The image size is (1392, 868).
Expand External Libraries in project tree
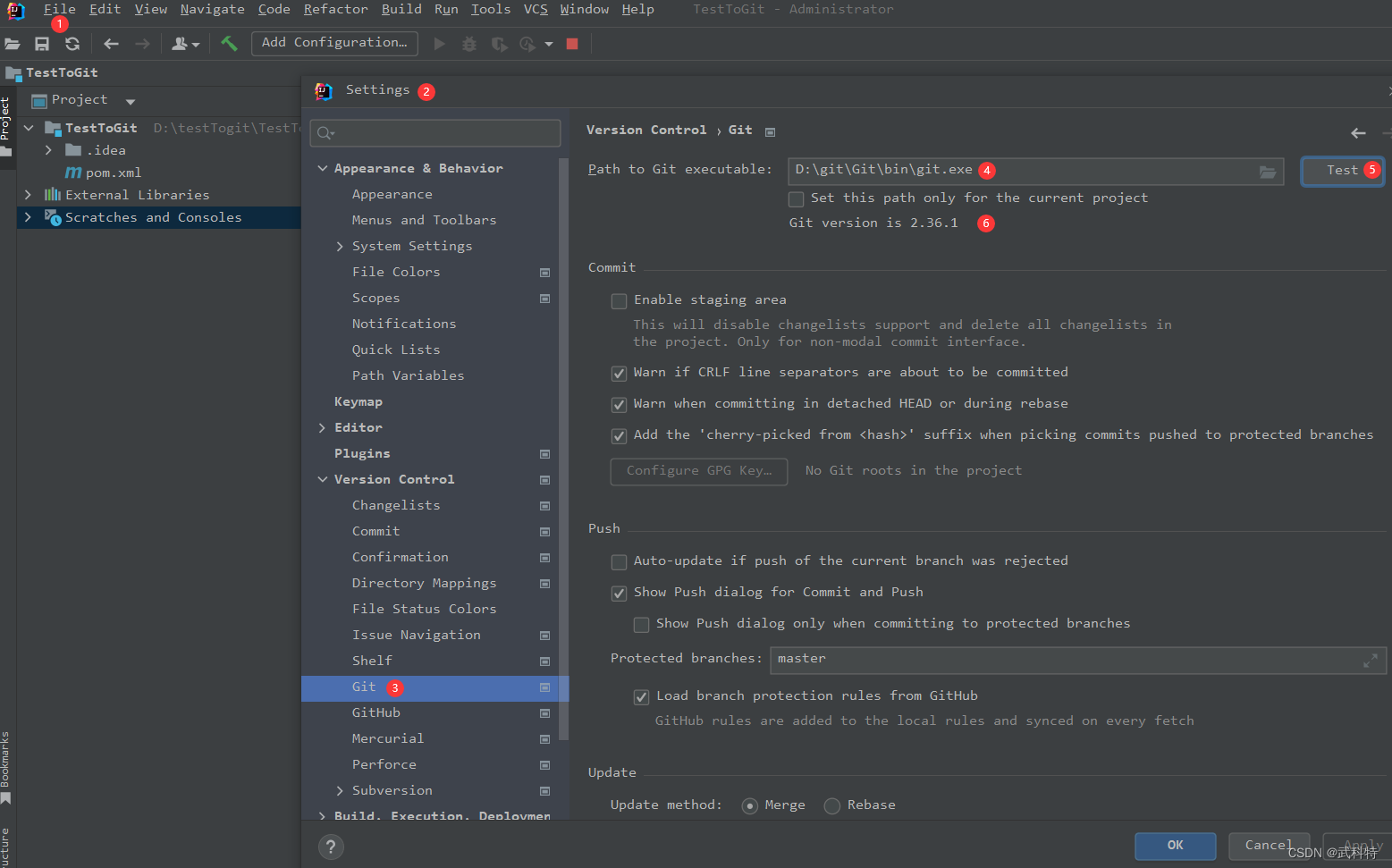tap(29, 195)
